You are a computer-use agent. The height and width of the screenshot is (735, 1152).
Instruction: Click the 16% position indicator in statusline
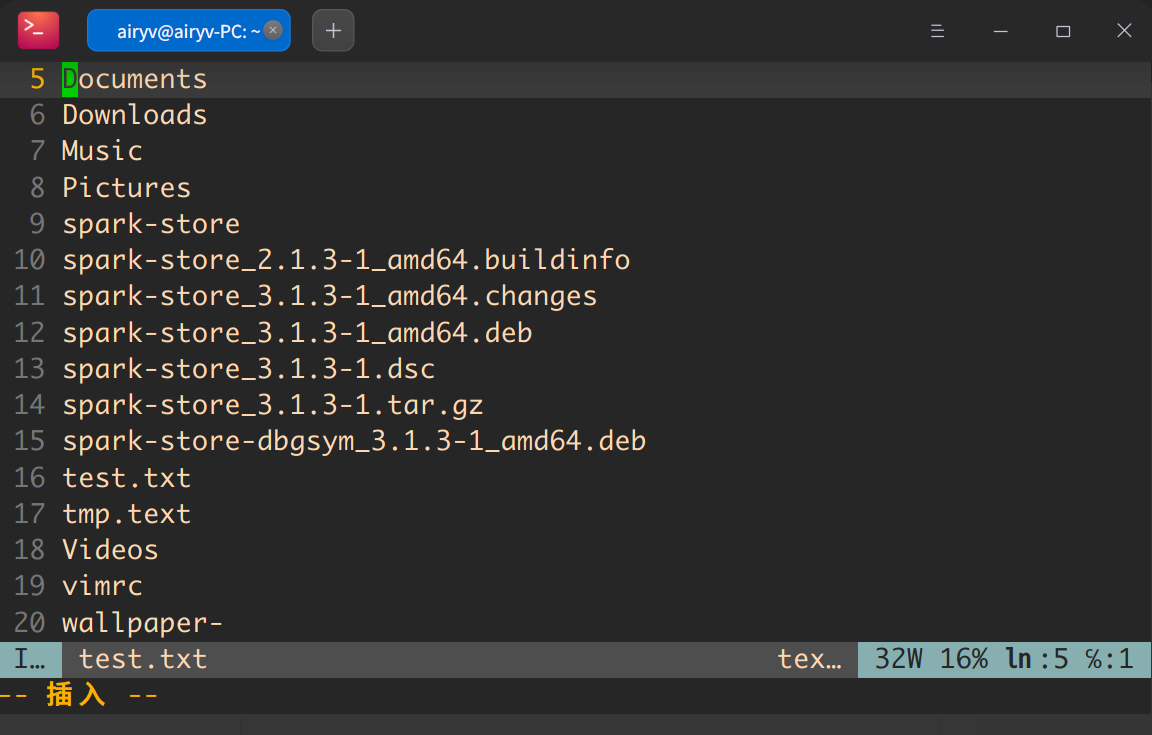click(x=964, y=659)
